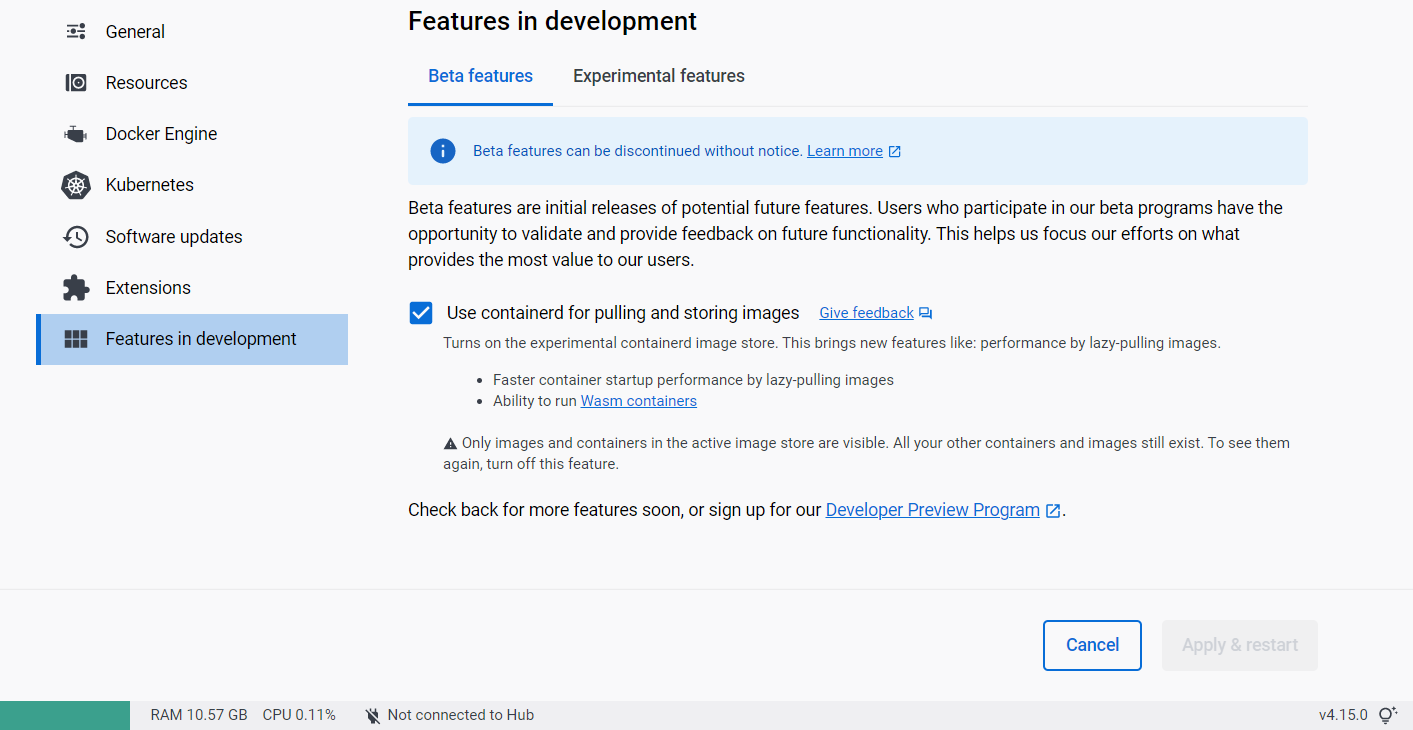Click the blue info icon in the banner
The image size is (1413, 730).
click(x=443, y=150)
